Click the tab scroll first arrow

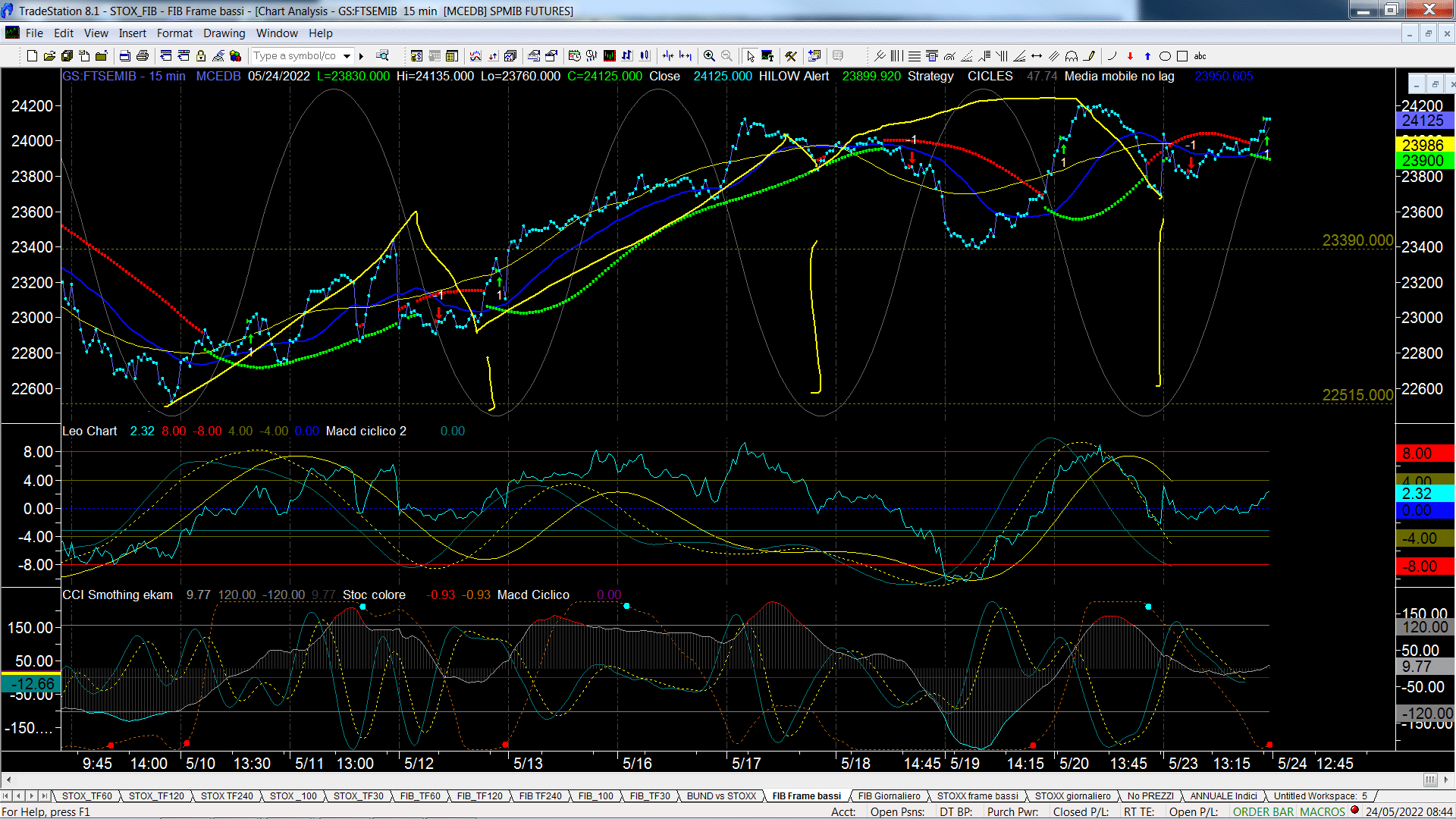click(7, 795)
